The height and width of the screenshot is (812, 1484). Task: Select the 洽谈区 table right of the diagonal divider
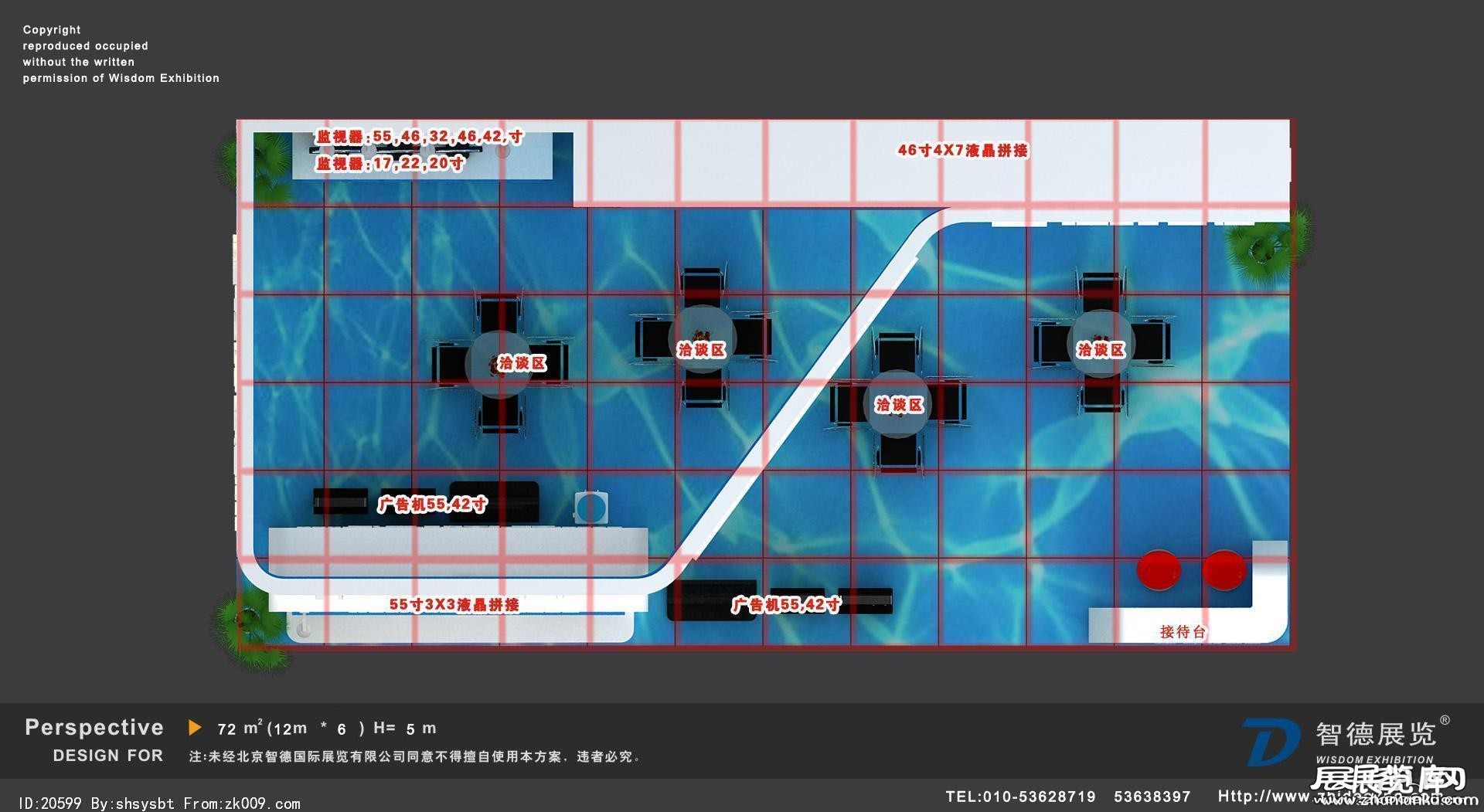(897, 404)
